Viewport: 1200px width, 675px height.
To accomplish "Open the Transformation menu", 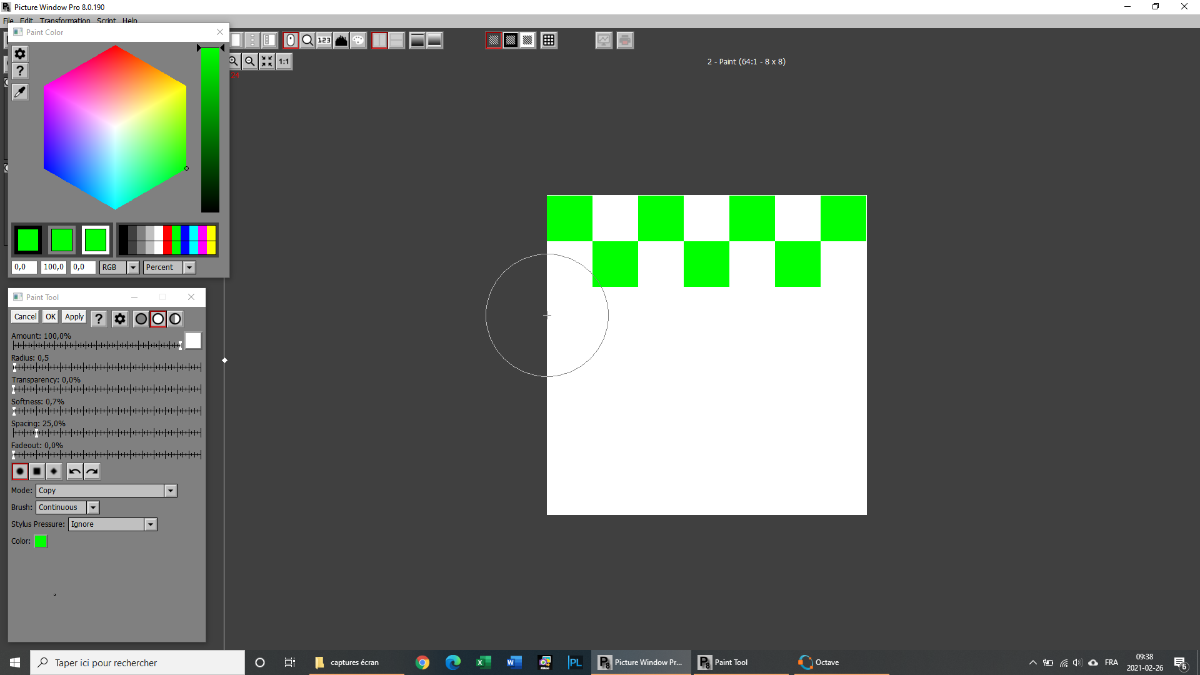I will (65, 20).
